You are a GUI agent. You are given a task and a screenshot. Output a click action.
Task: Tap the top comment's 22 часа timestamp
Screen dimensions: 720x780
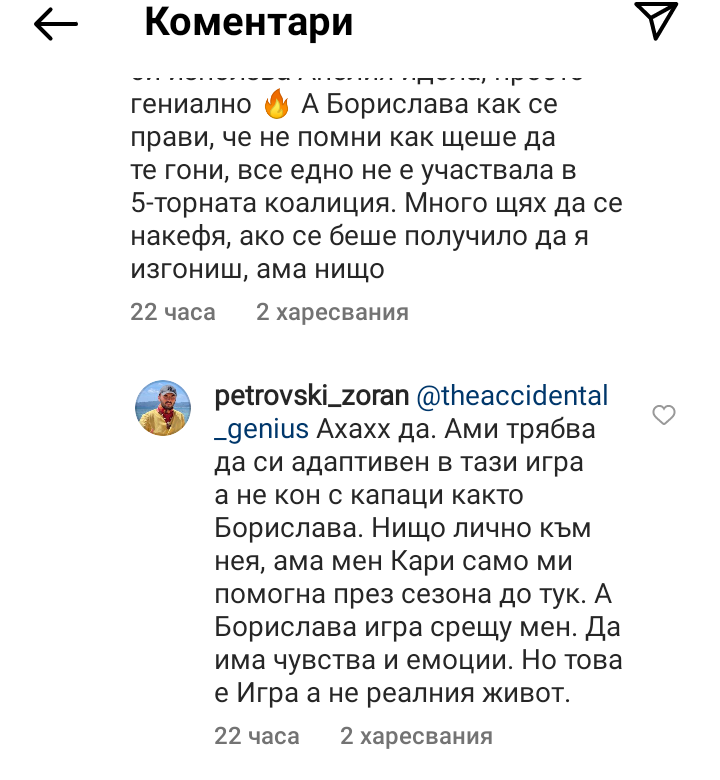(173, 312)
